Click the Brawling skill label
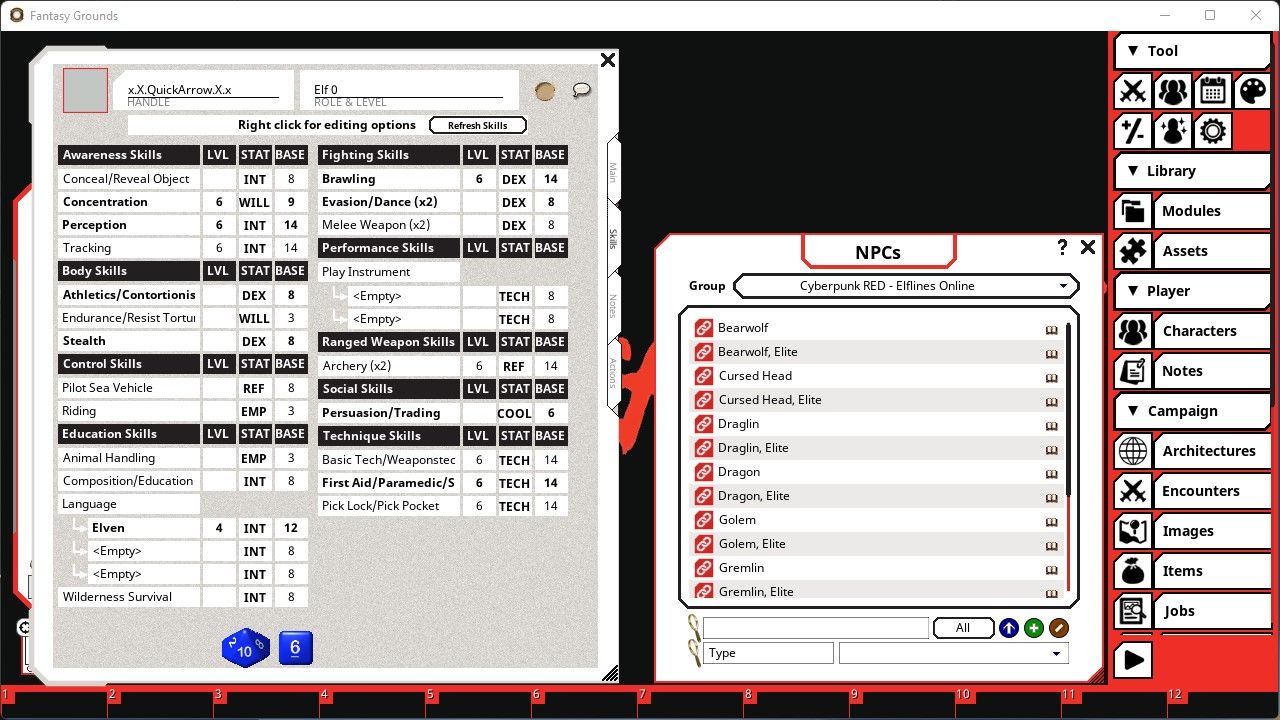This screenshot has width=1280, height=720. pos(389,179)
